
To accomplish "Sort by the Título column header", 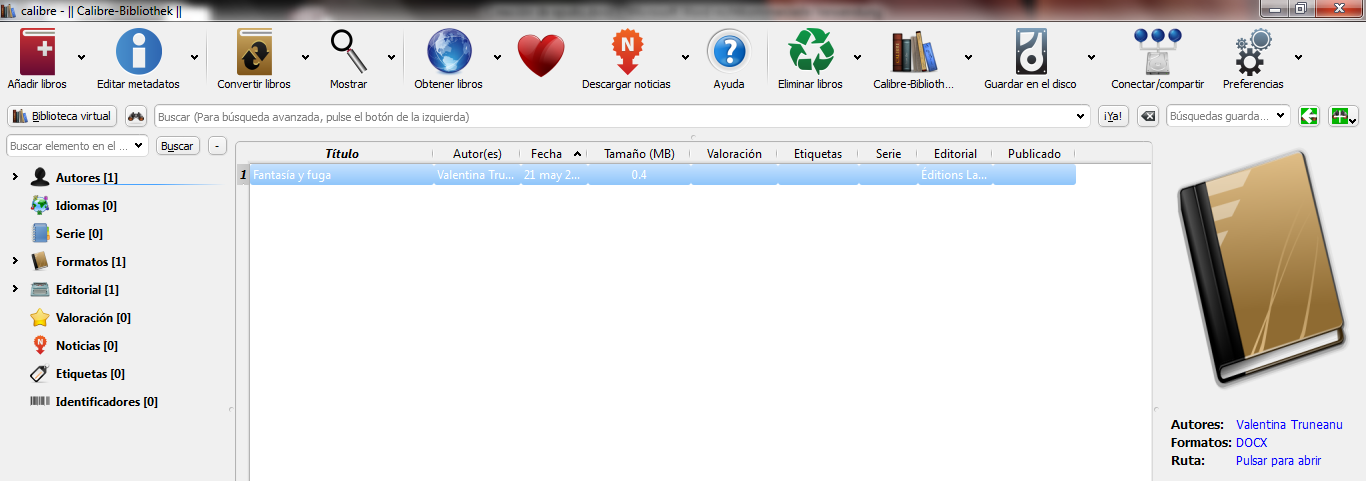I will click(x=341, y=154).
